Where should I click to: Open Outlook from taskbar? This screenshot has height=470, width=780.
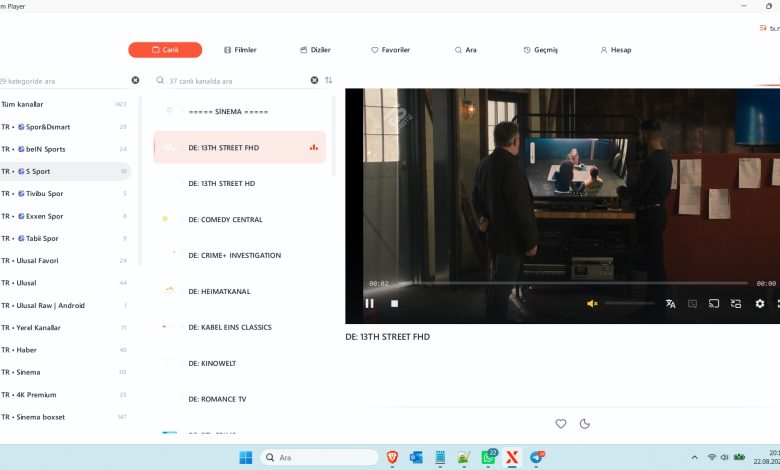(416, 458)
